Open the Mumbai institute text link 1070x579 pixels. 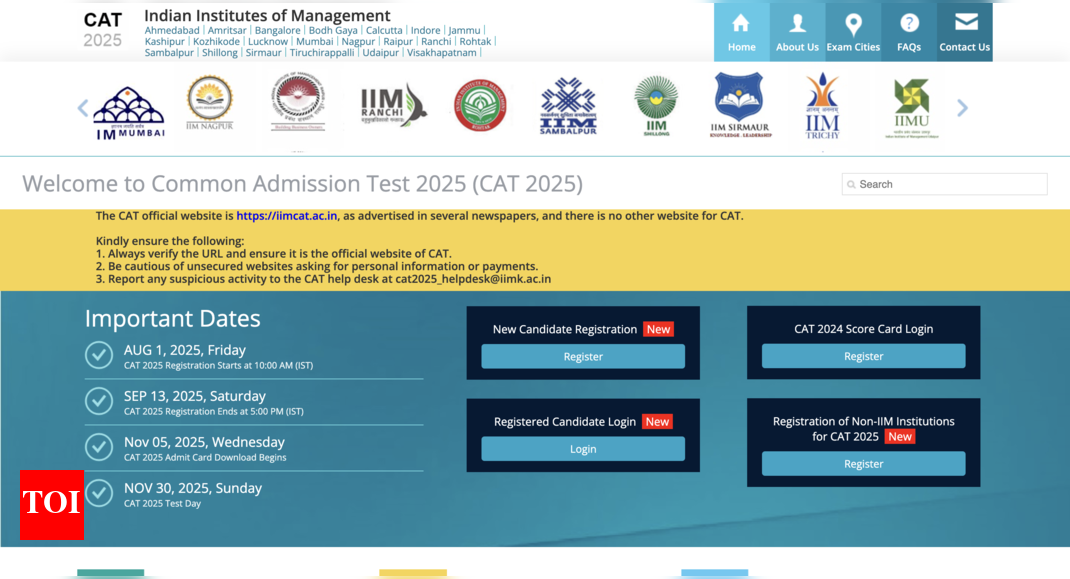point(315,41)
